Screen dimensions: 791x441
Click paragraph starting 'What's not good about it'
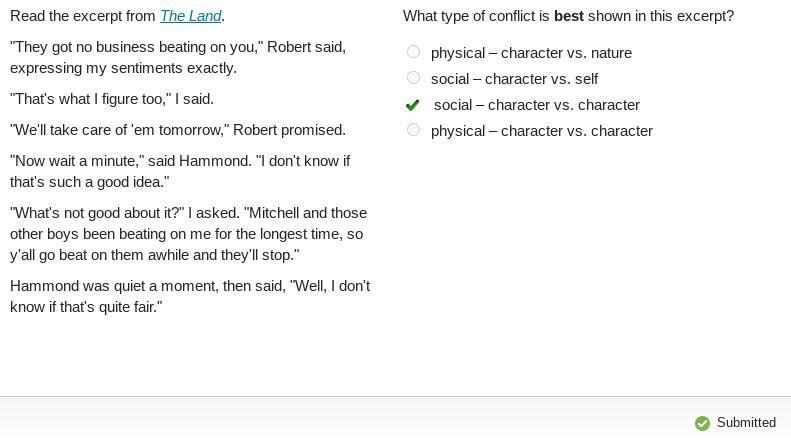click(x=189, y=234)
